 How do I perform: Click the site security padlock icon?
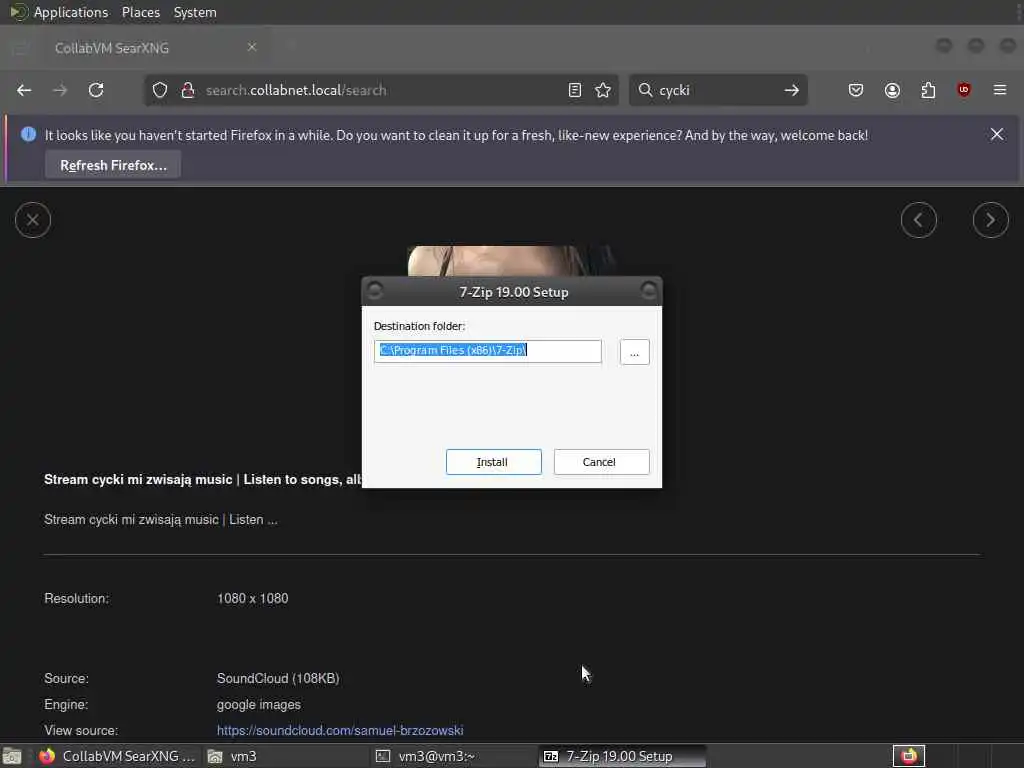[188, 90]
